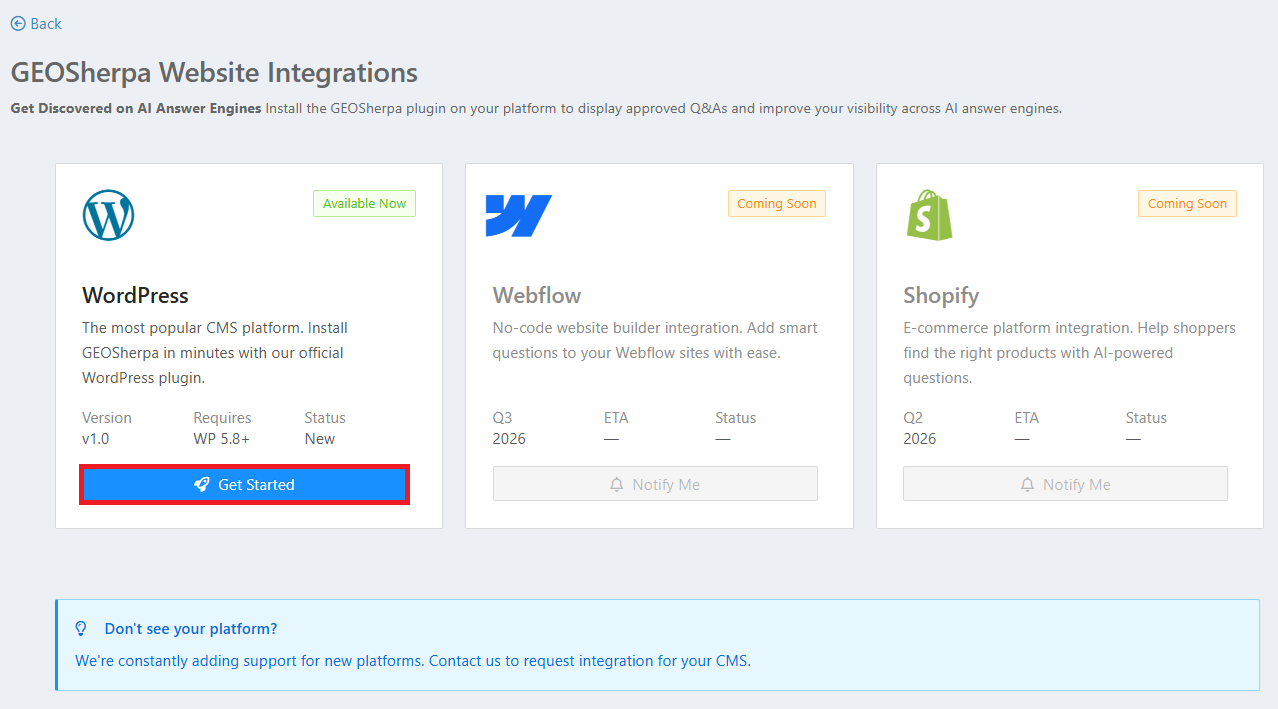Go back using the Back link
The width and height of the screenshot is (1278, 709).
[x=36, y=23]
